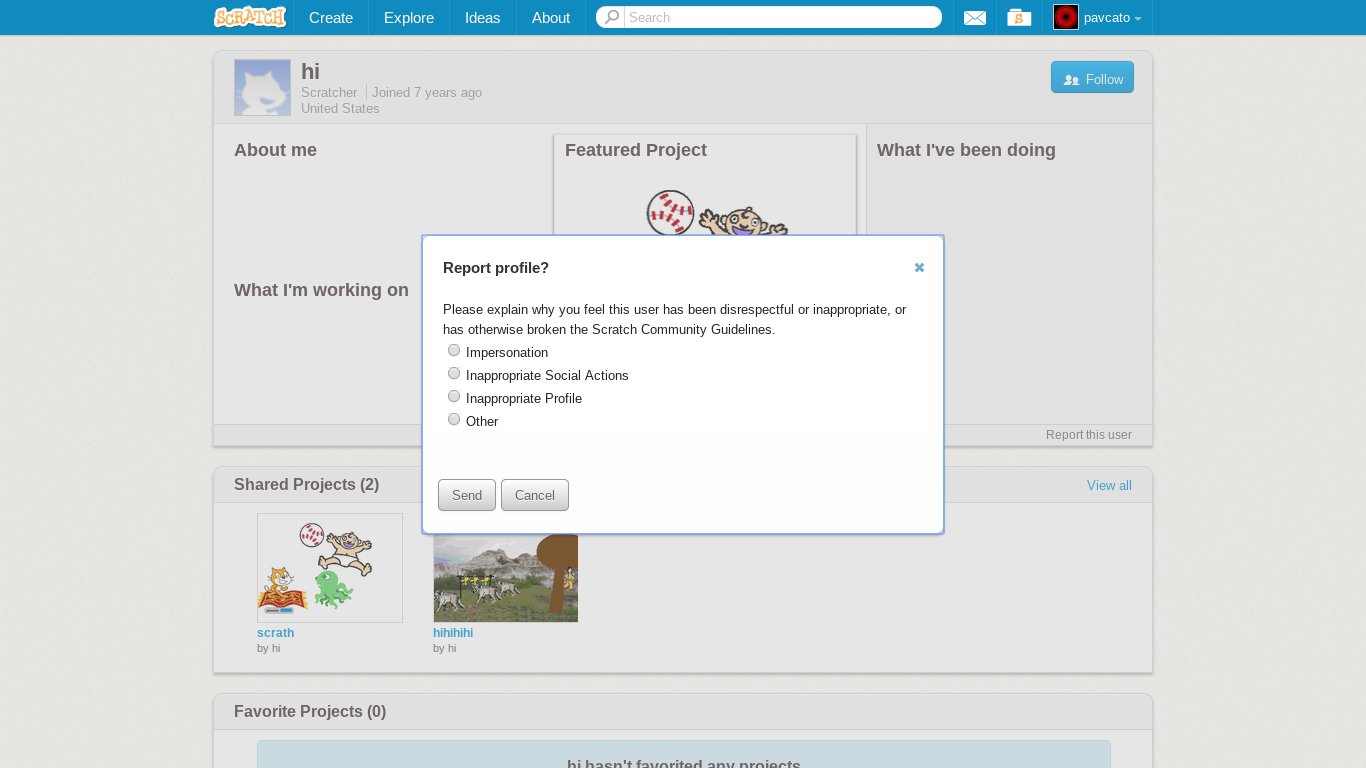Close the Report profile dialog with X
The width and height of the screenshot is (1366, 768).
point(919,267)
